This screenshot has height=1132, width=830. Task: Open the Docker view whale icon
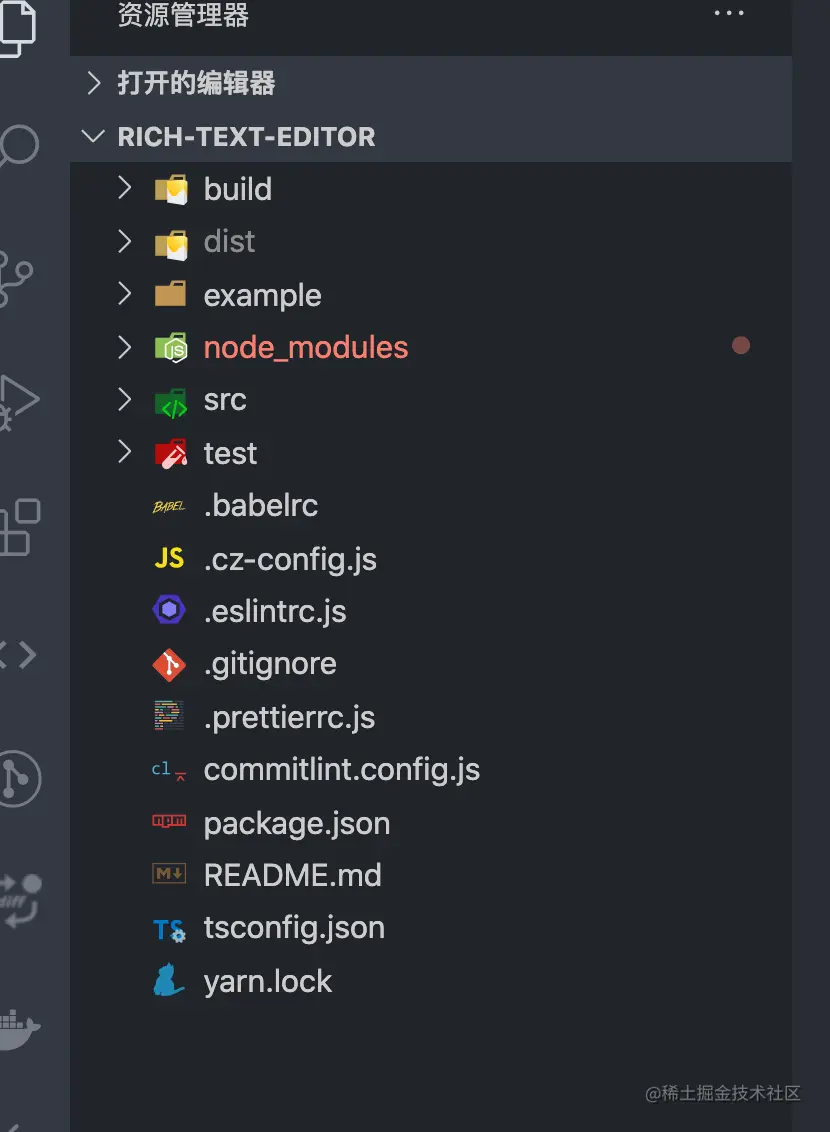pos(18,1028)
